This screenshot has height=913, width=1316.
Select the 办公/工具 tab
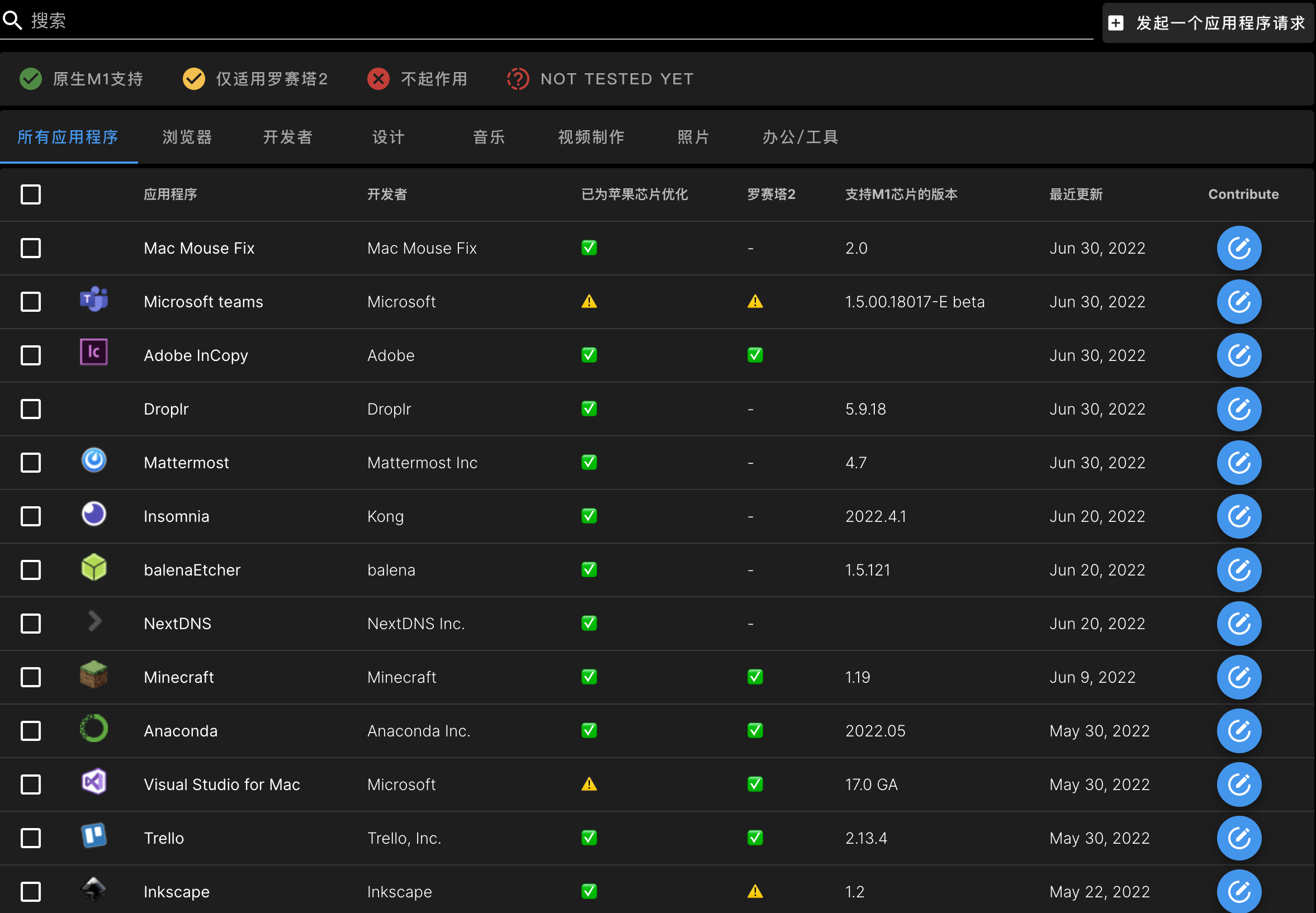coord(800,137)
